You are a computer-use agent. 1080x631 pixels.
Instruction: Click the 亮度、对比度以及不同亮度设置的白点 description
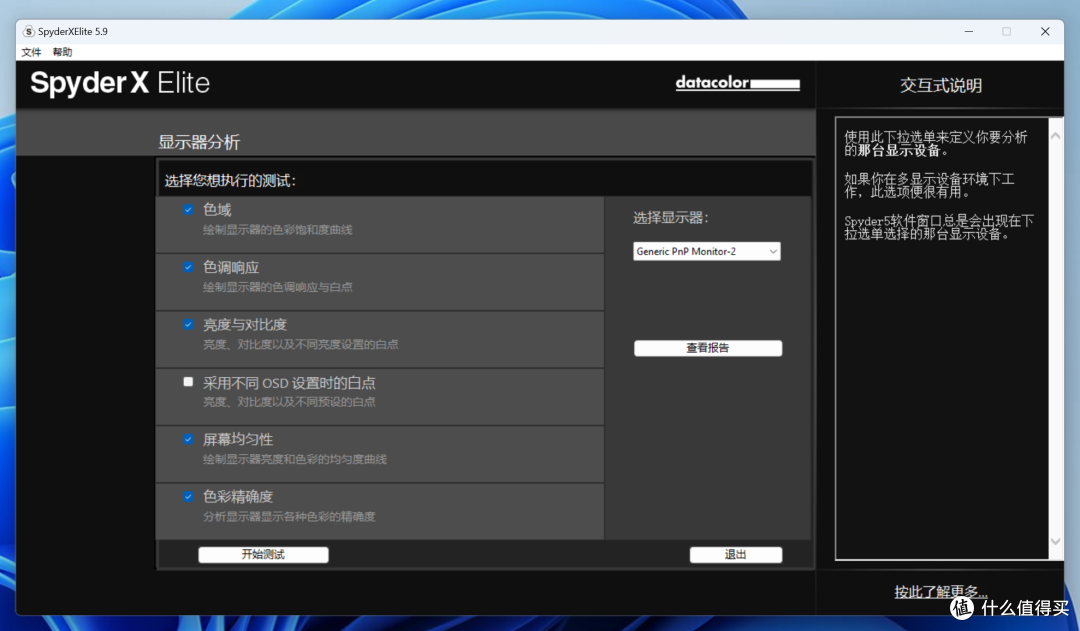pyautogui.click(x=300, y=344)
